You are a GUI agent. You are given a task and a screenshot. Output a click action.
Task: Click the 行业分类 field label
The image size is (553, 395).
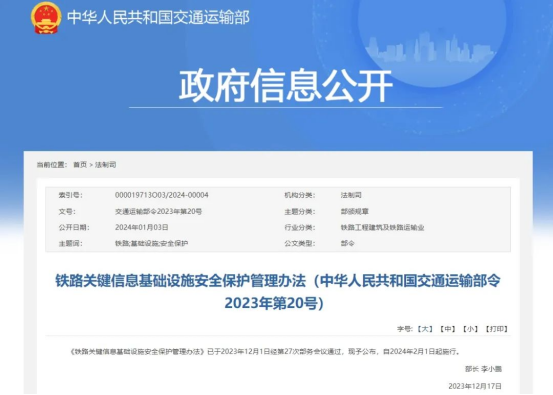[x=300, y=227]
